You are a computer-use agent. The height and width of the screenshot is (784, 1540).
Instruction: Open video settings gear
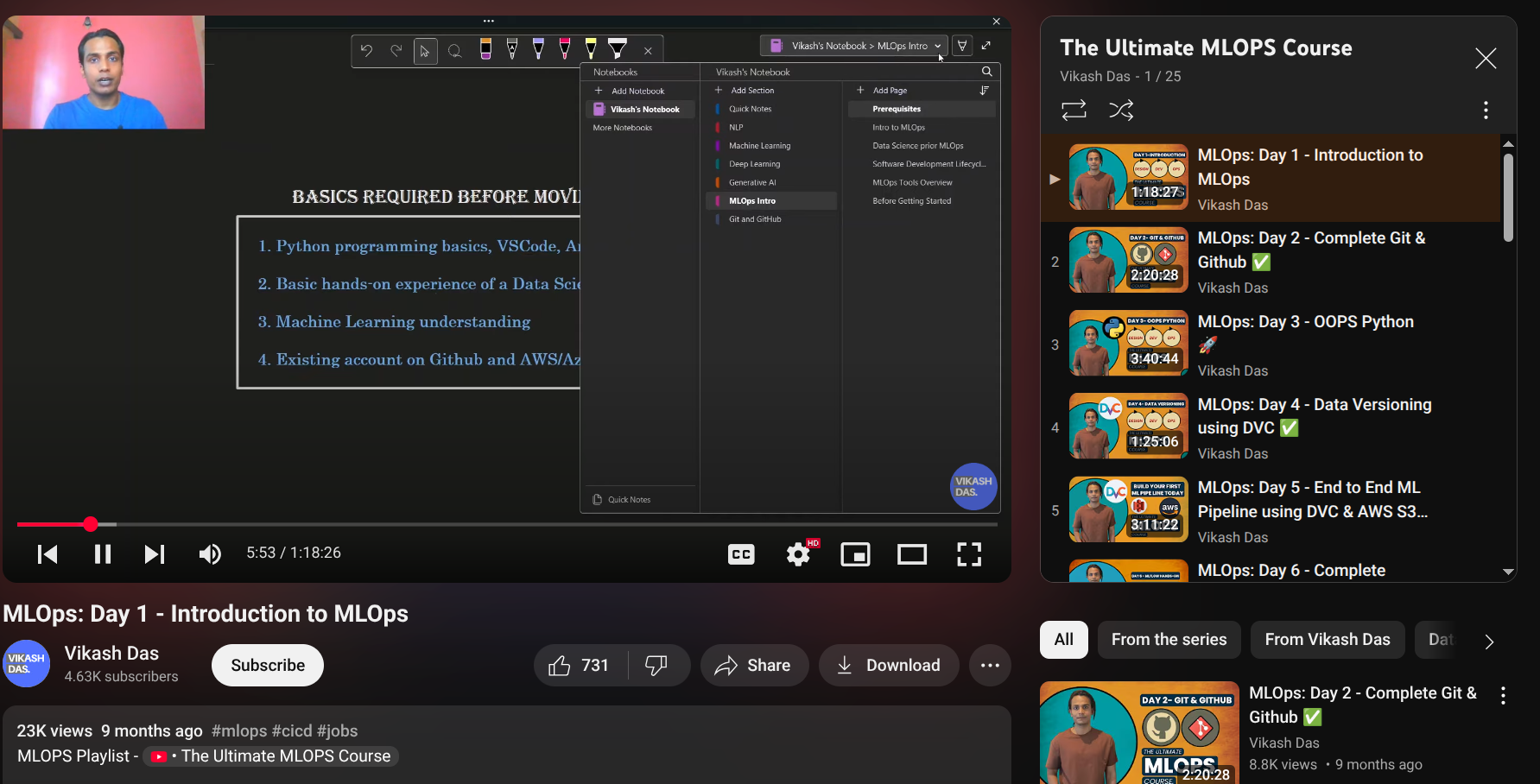[798, 554]
